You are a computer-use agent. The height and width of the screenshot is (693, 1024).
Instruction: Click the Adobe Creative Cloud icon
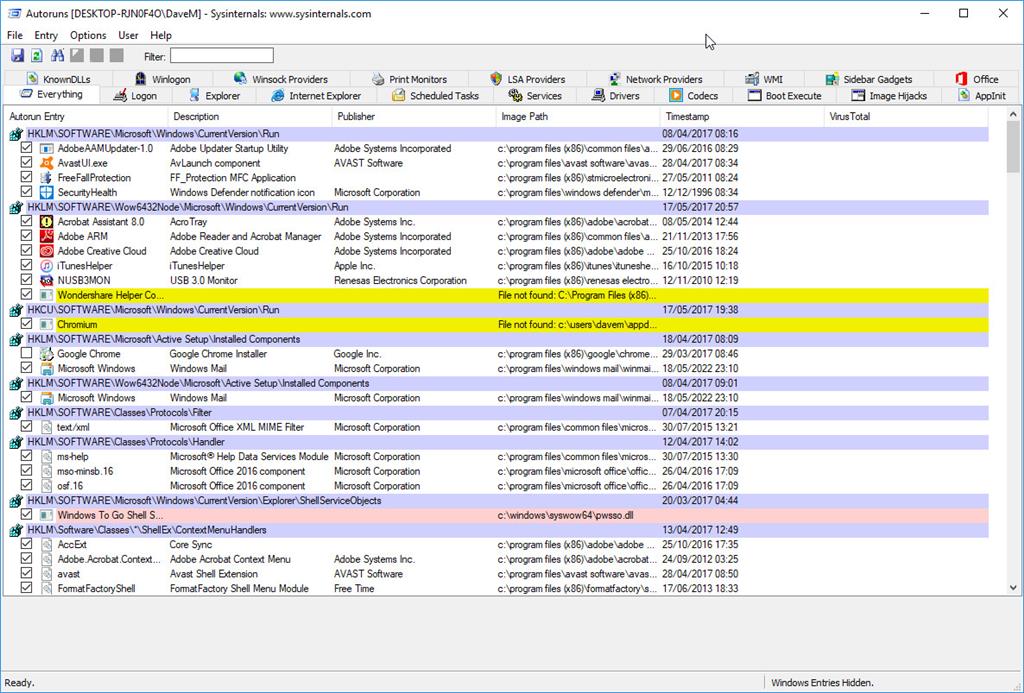pos(46,251)
